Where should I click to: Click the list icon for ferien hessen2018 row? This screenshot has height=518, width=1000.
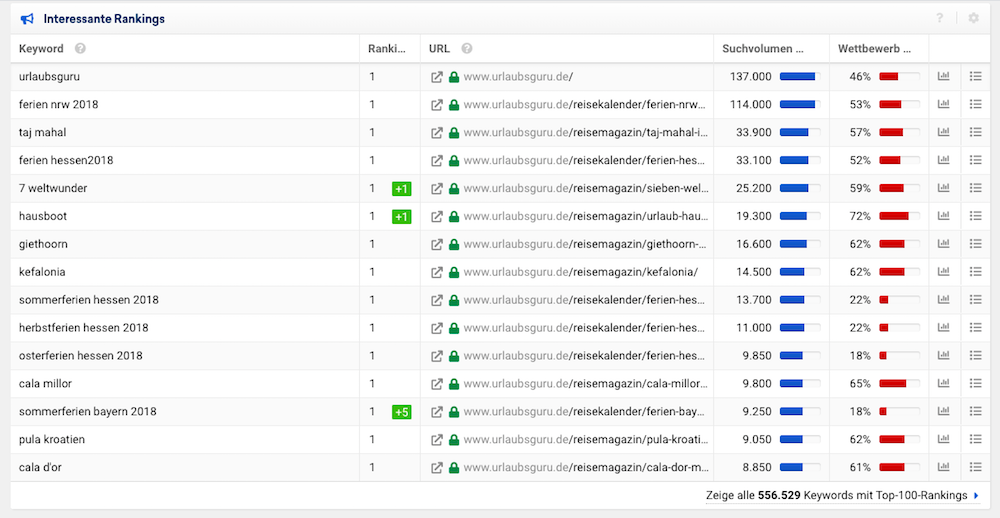coord(975,160)
